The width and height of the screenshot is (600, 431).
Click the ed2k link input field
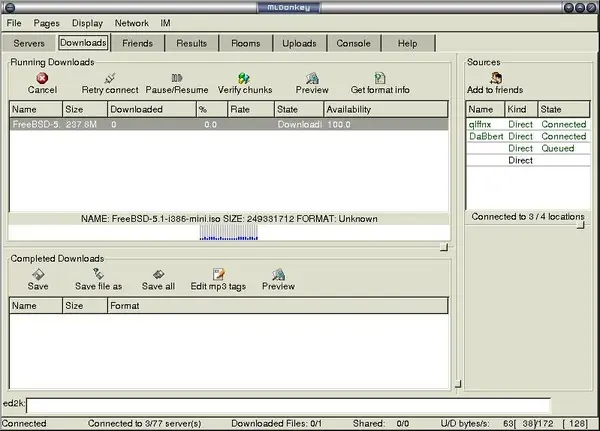(x=288, y=404)
